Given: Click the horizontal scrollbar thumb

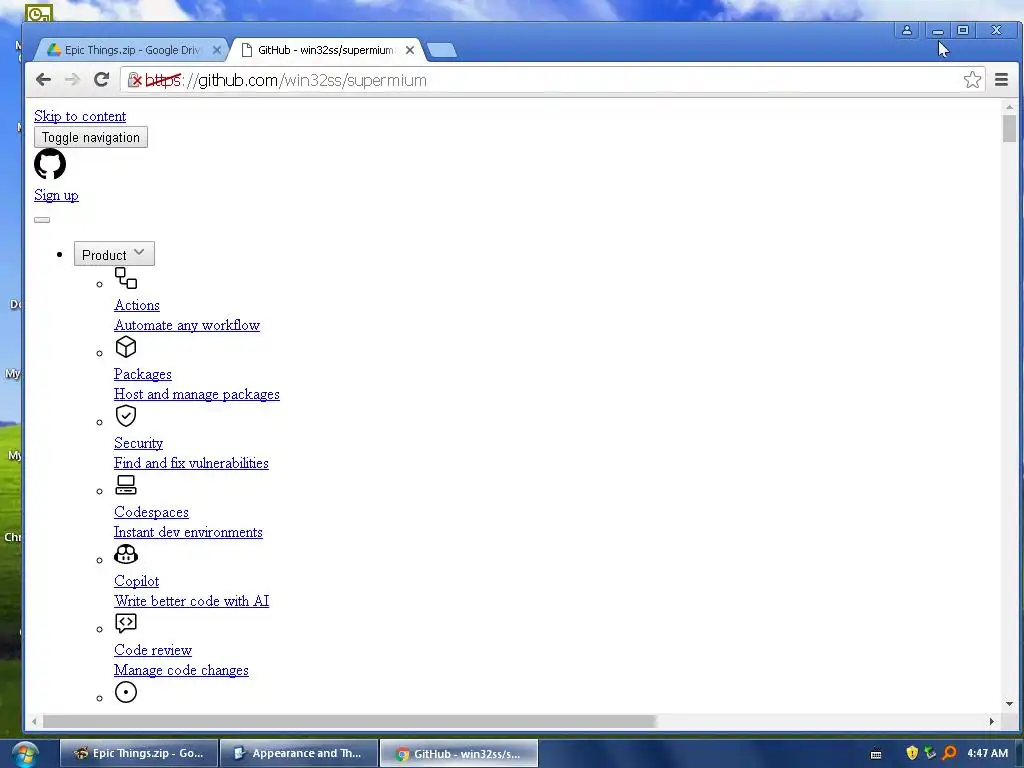Looking at the screenshot, I should (349, 722).
